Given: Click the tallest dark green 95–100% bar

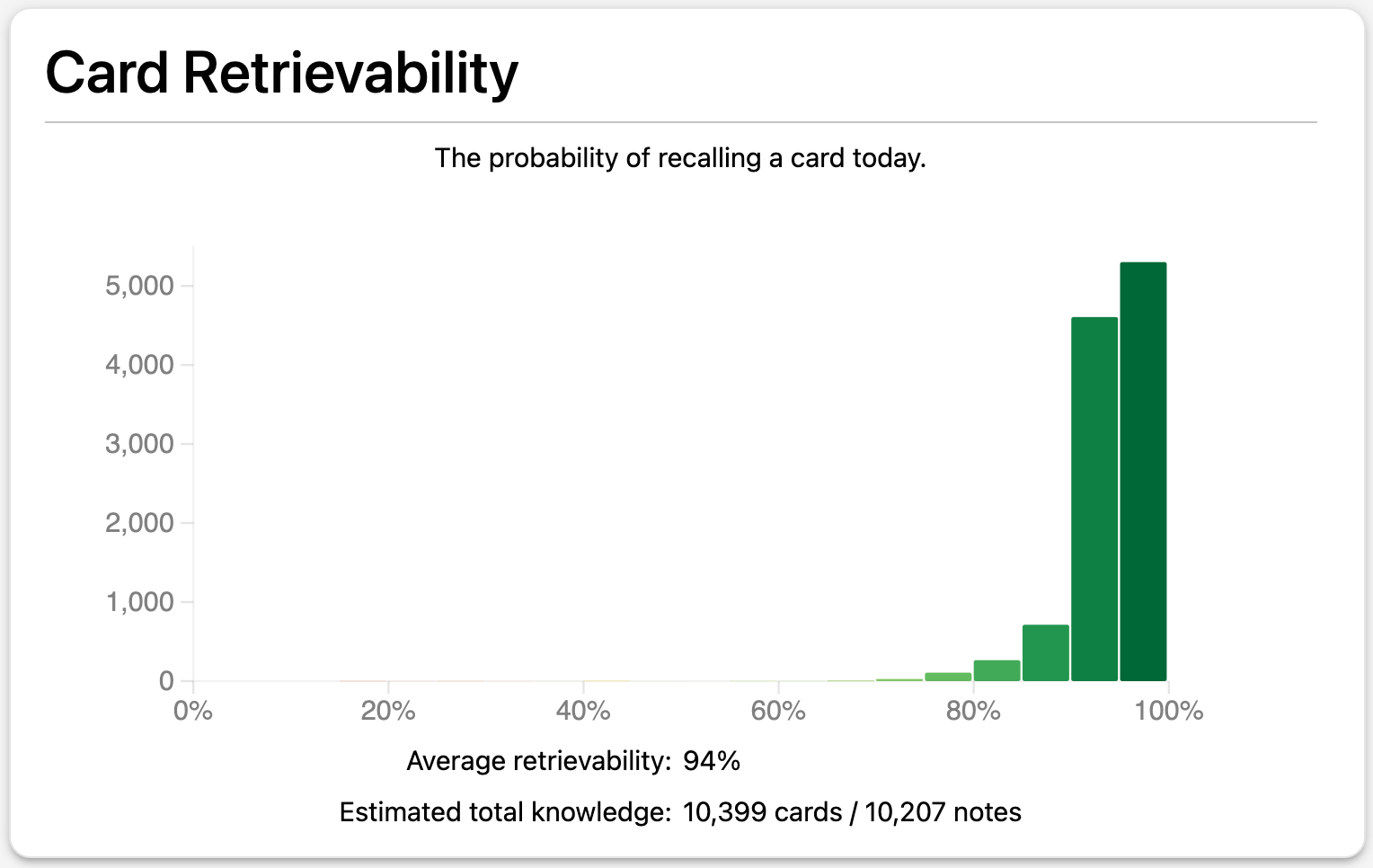Looking at the screenshot, I should [x=1143, y=472].
